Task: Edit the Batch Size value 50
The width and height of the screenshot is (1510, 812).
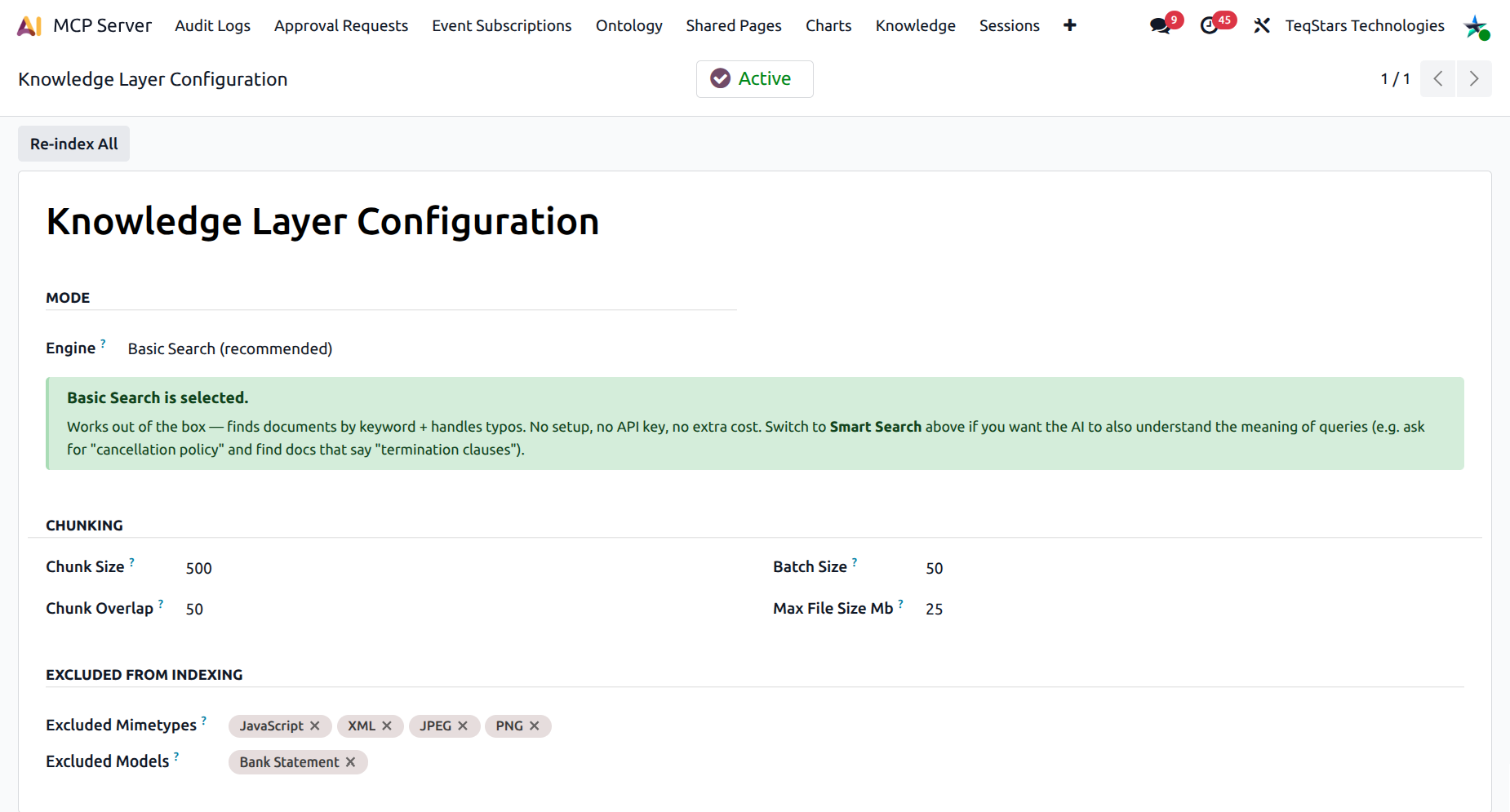Action: click(935, 568)
